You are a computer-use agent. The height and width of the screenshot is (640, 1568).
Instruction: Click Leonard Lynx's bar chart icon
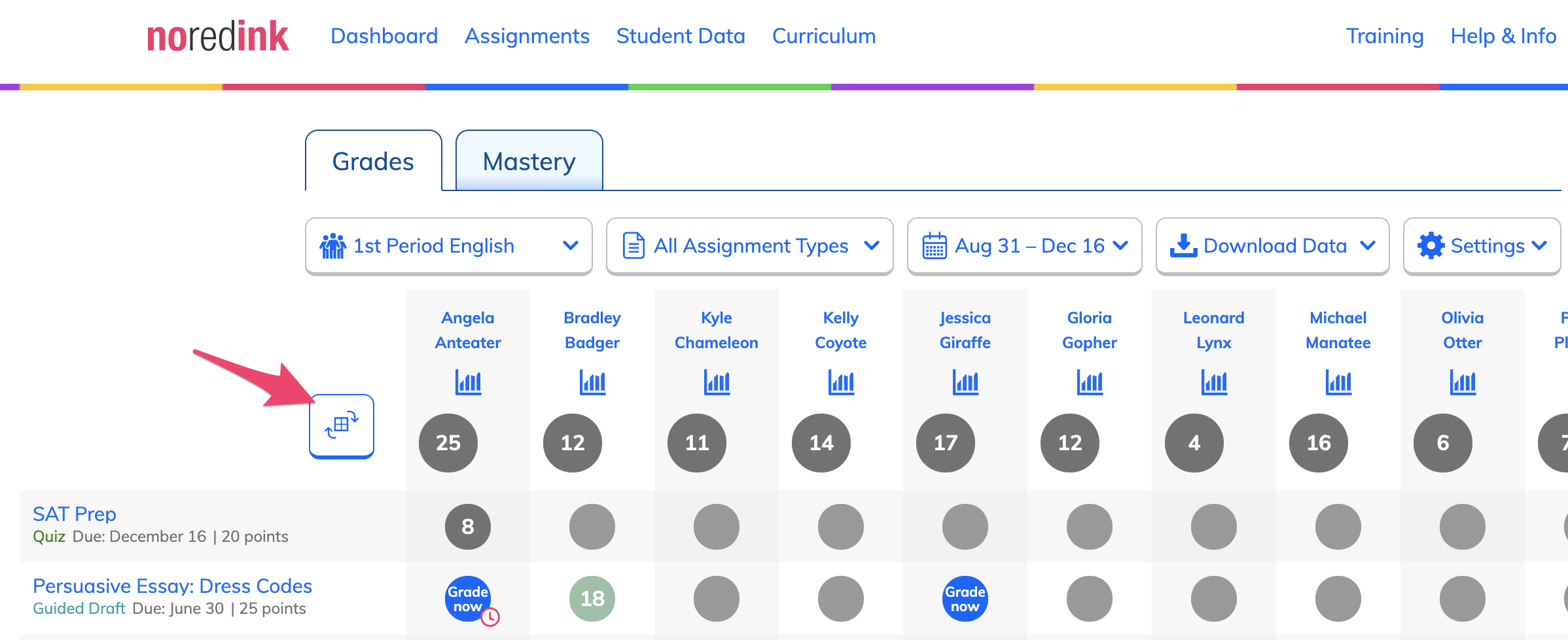[1214, 382]
